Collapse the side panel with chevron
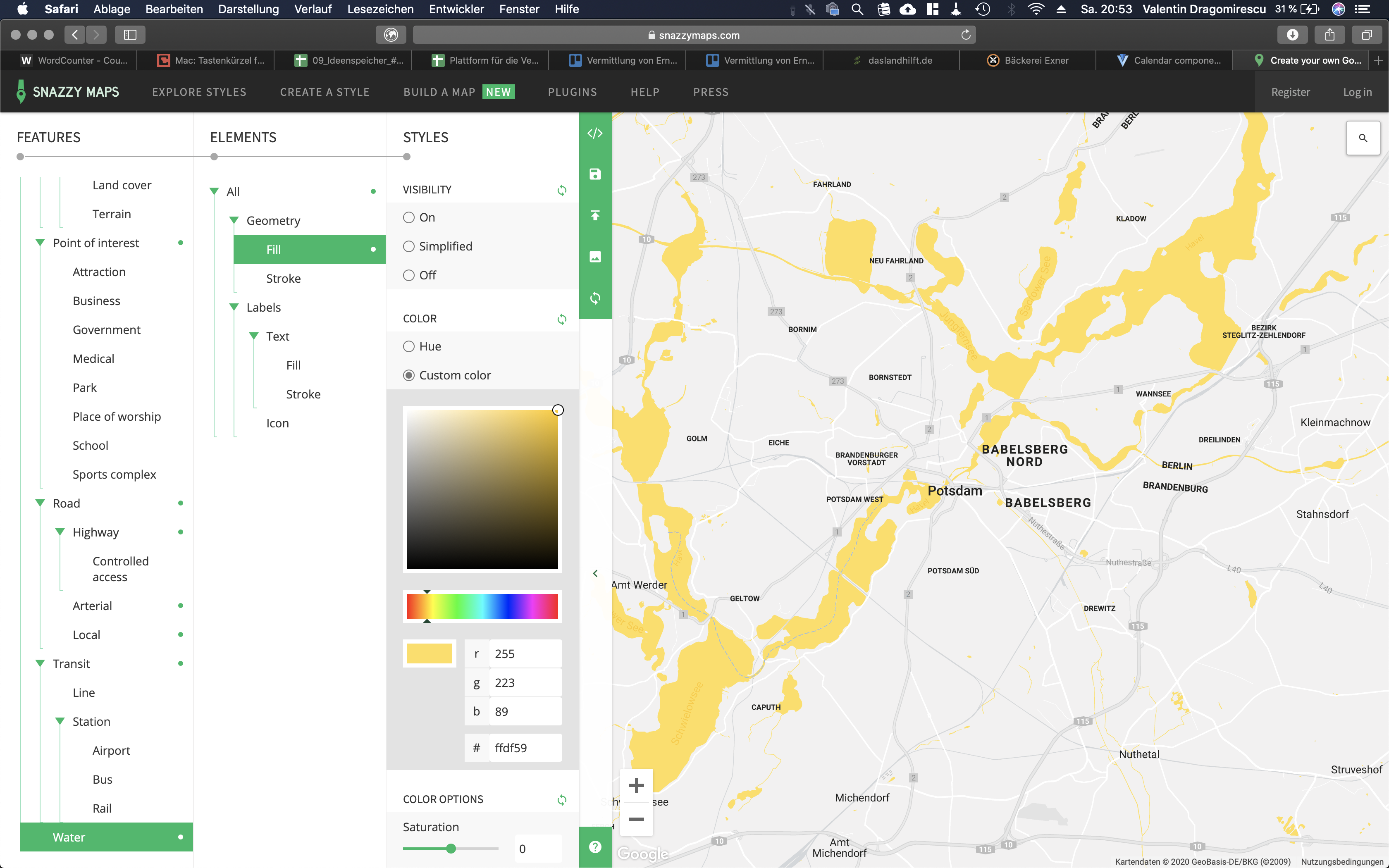Viewport: 1389px width, 868px height. click(x=595, y=574)
